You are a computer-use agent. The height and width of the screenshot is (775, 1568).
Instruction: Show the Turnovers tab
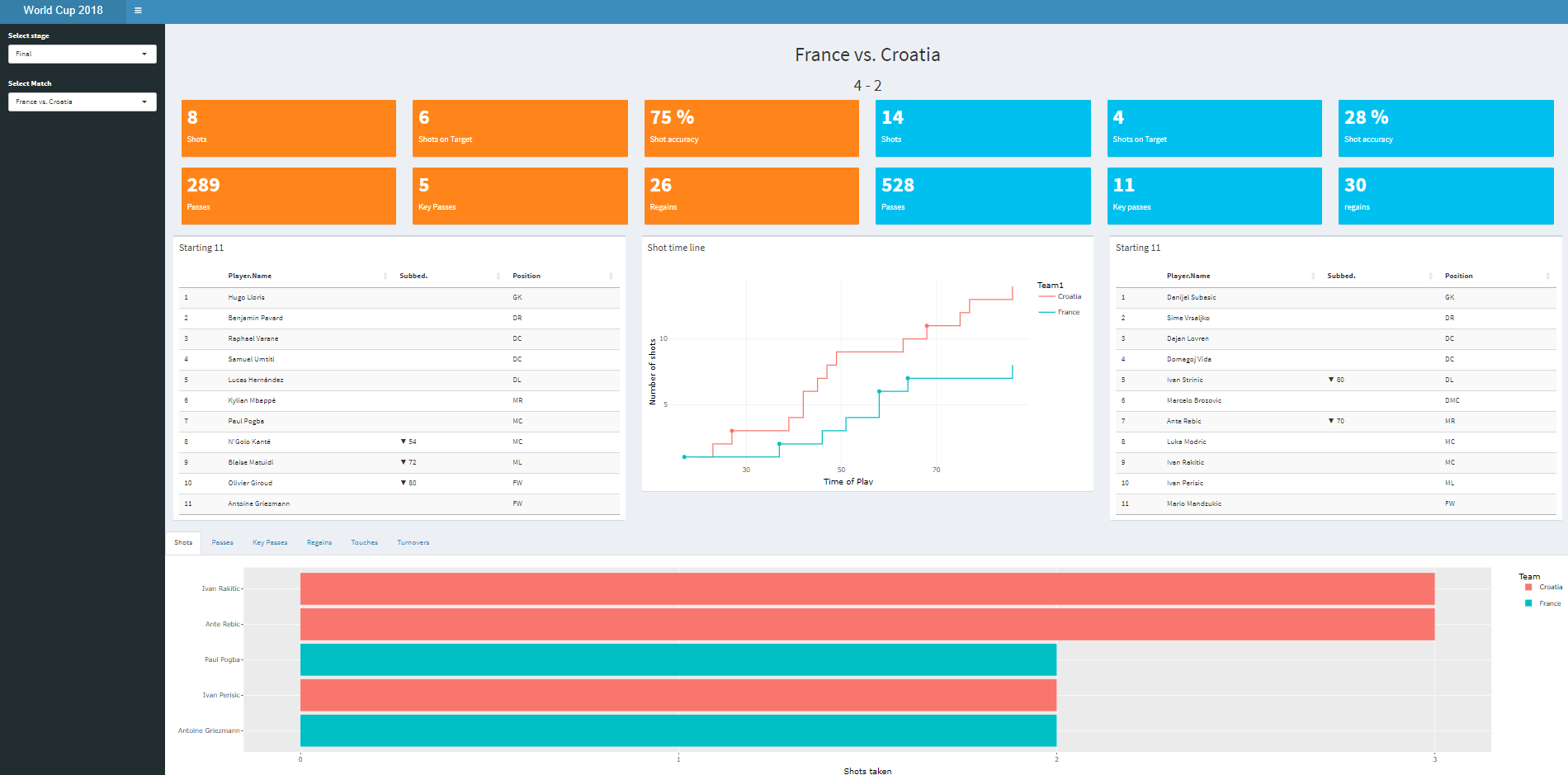tap(413, 542)
